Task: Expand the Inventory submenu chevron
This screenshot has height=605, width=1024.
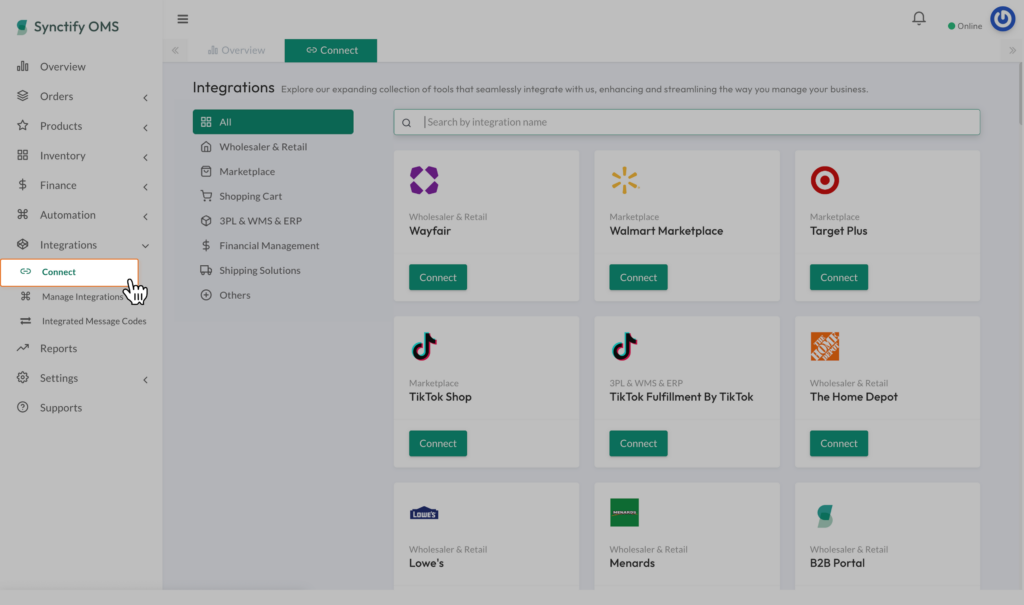Action: point(145,157)
